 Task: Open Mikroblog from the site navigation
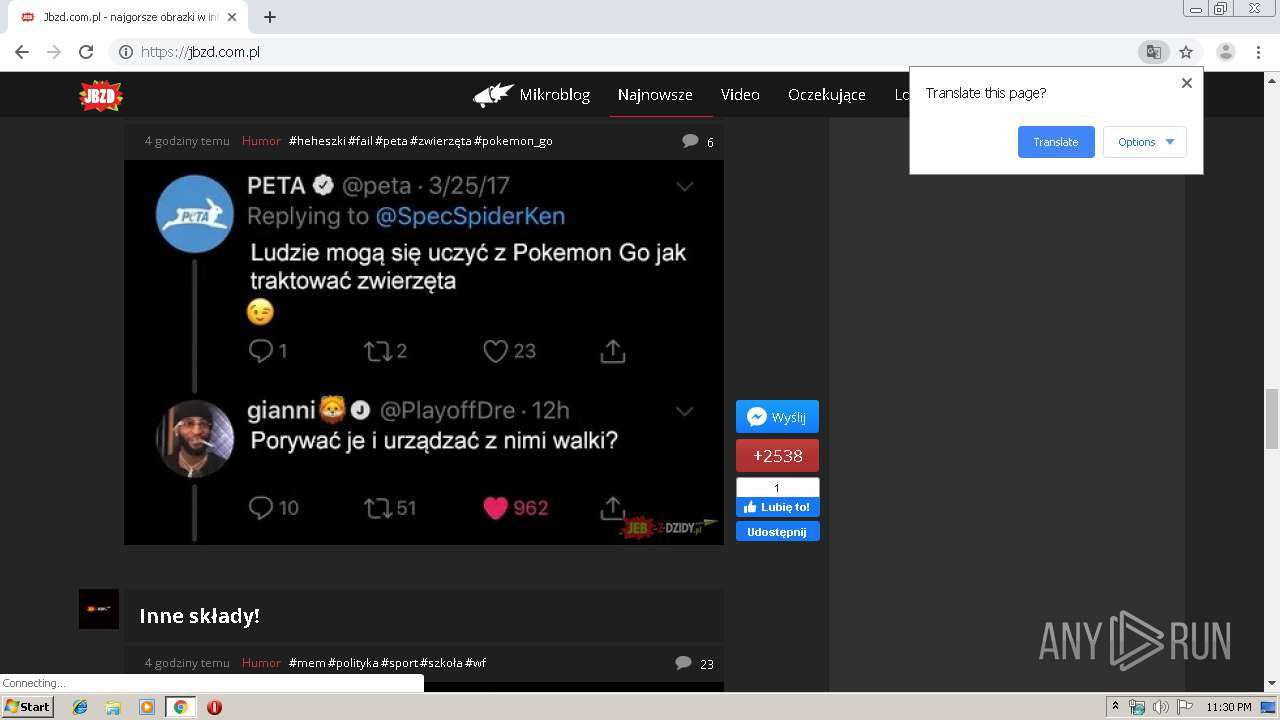532,95
